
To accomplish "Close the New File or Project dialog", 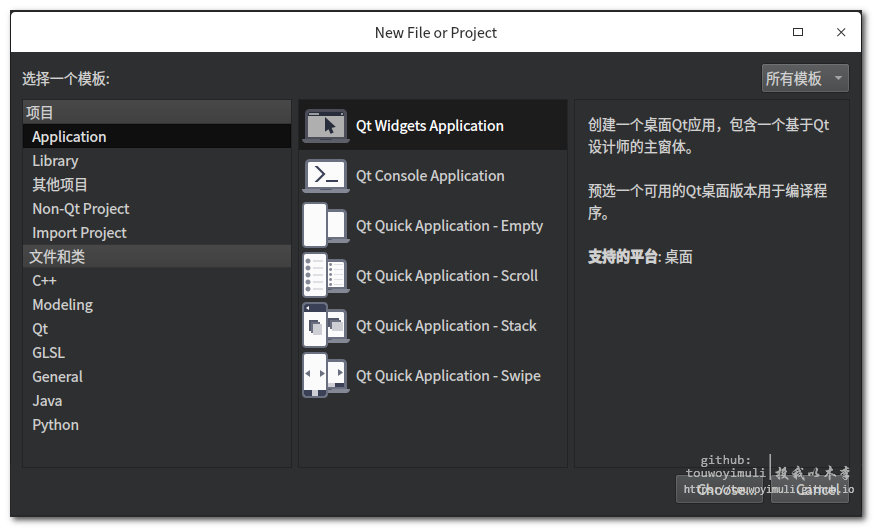I will pyautogui.click(x=841, y=32).
